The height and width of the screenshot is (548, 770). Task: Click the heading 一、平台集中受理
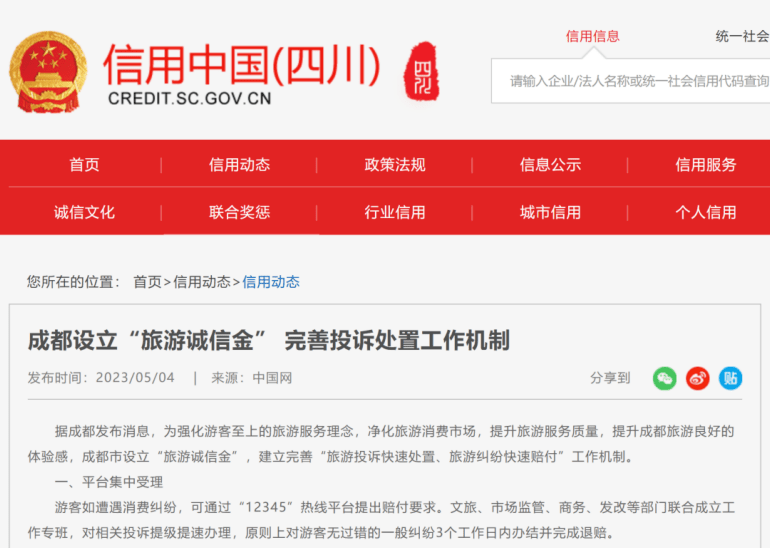[109, 482]
